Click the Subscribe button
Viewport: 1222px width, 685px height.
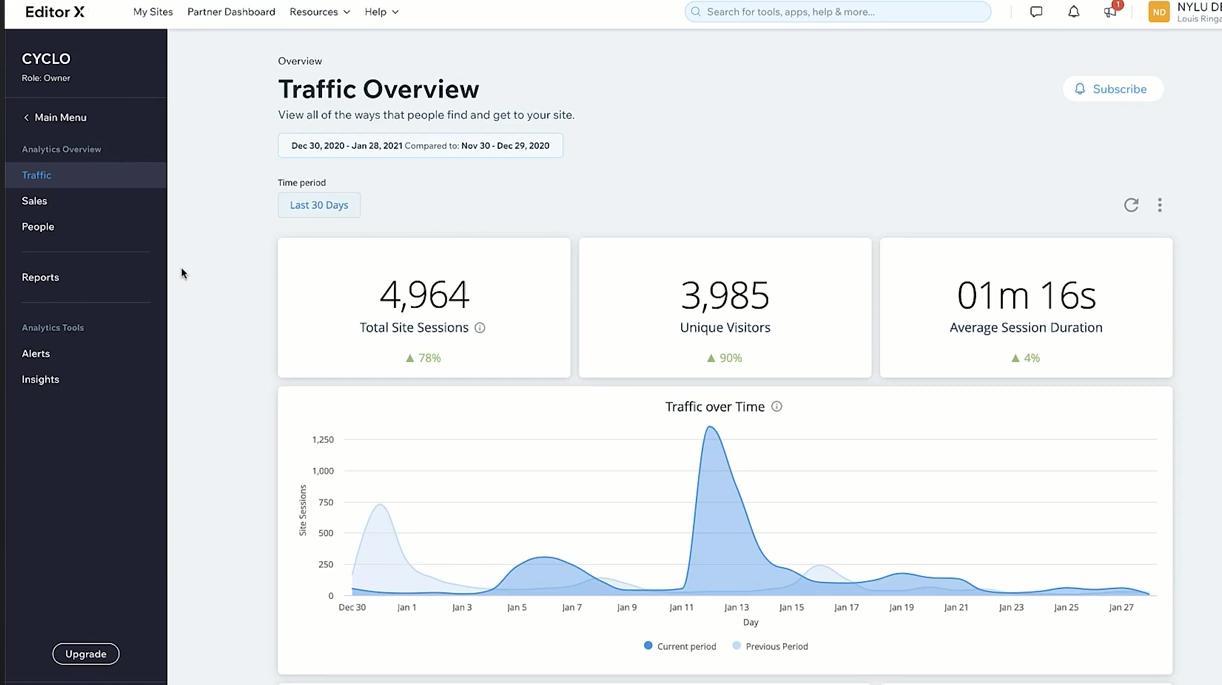click(1112, 89)
